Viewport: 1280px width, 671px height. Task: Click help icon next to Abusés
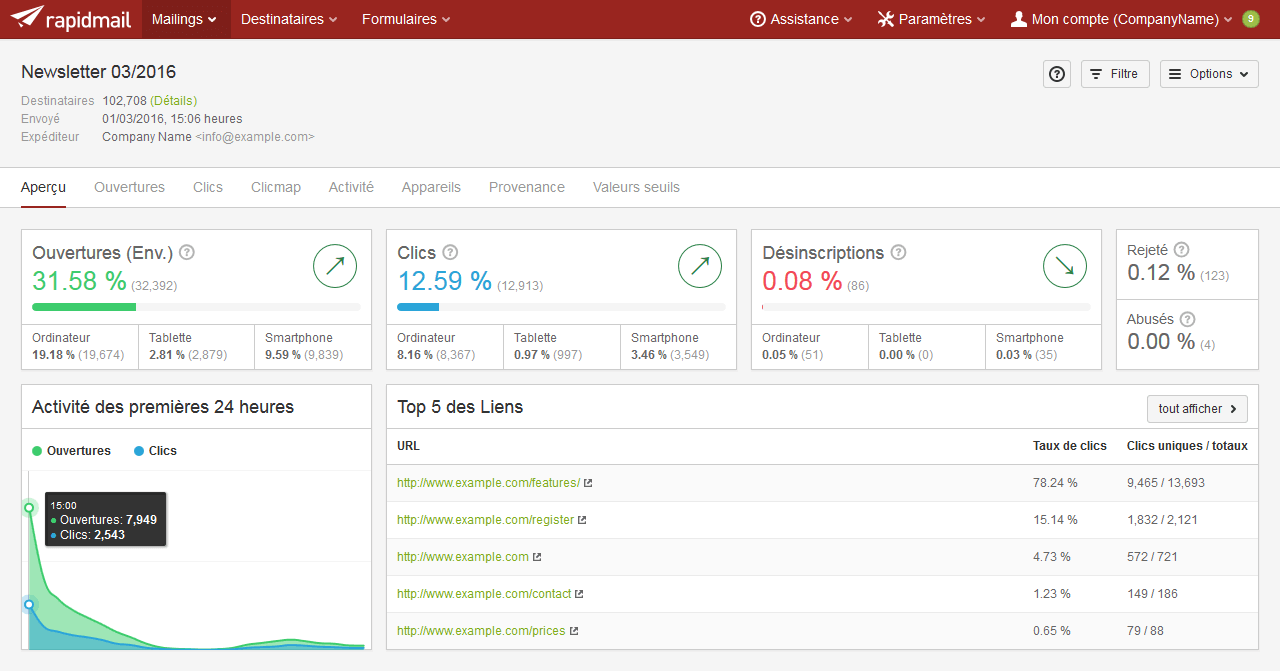coord(1187,320)
